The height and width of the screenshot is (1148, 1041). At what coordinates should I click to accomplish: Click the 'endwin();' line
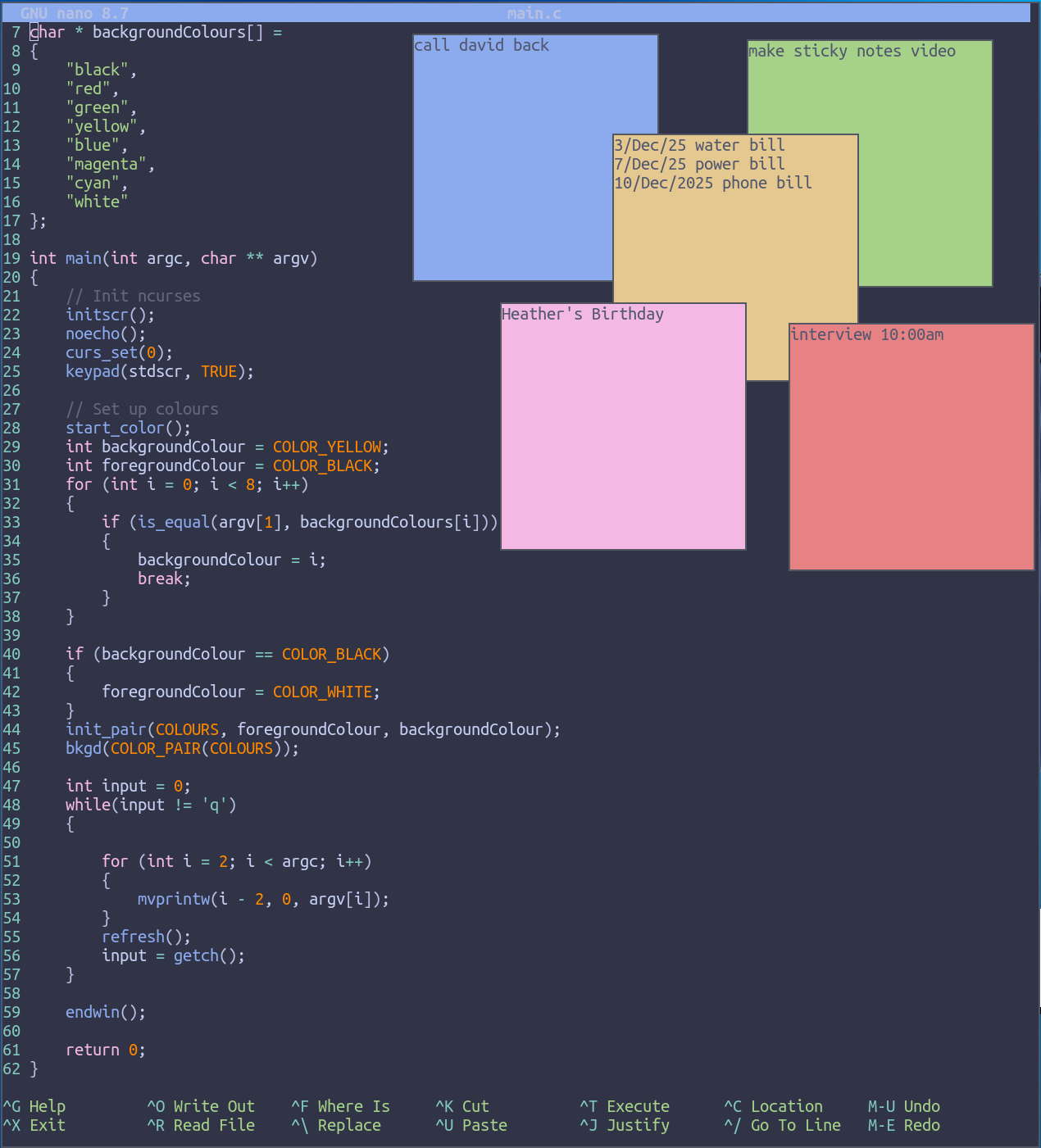point(106,1012)
